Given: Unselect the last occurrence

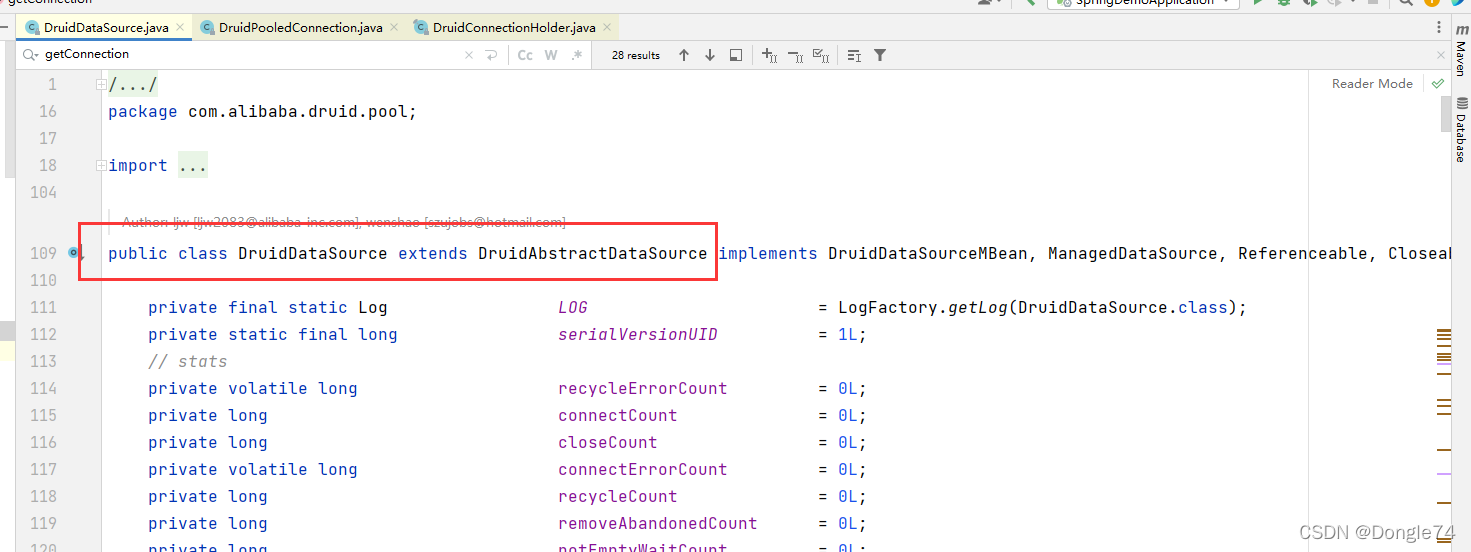Looking at the screenshot, I should tap(795, 55).
